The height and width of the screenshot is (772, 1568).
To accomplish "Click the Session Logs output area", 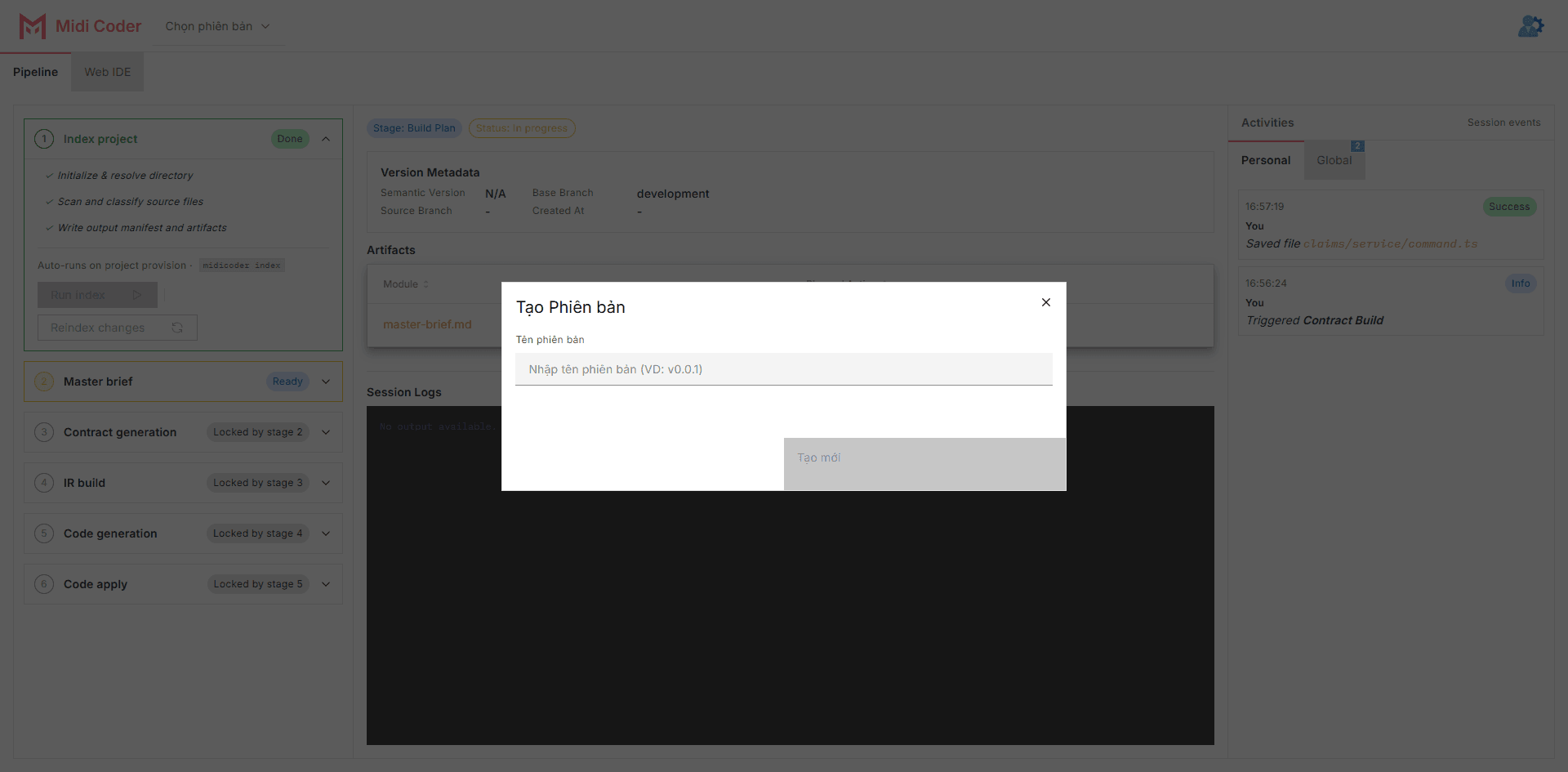I will pos(790,575).
